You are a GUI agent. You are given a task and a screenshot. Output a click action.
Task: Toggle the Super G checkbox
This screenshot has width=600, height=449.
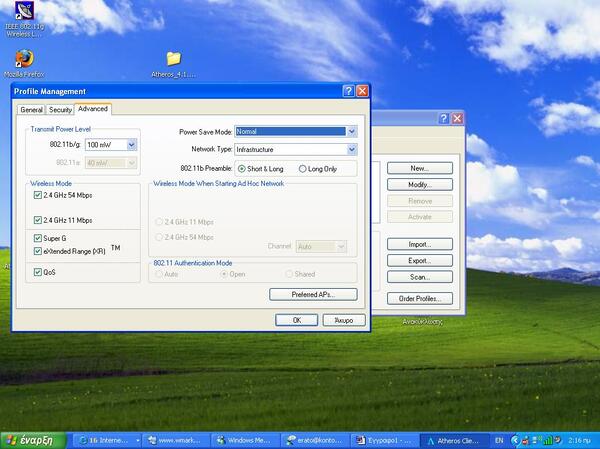(x=38, y=238)
